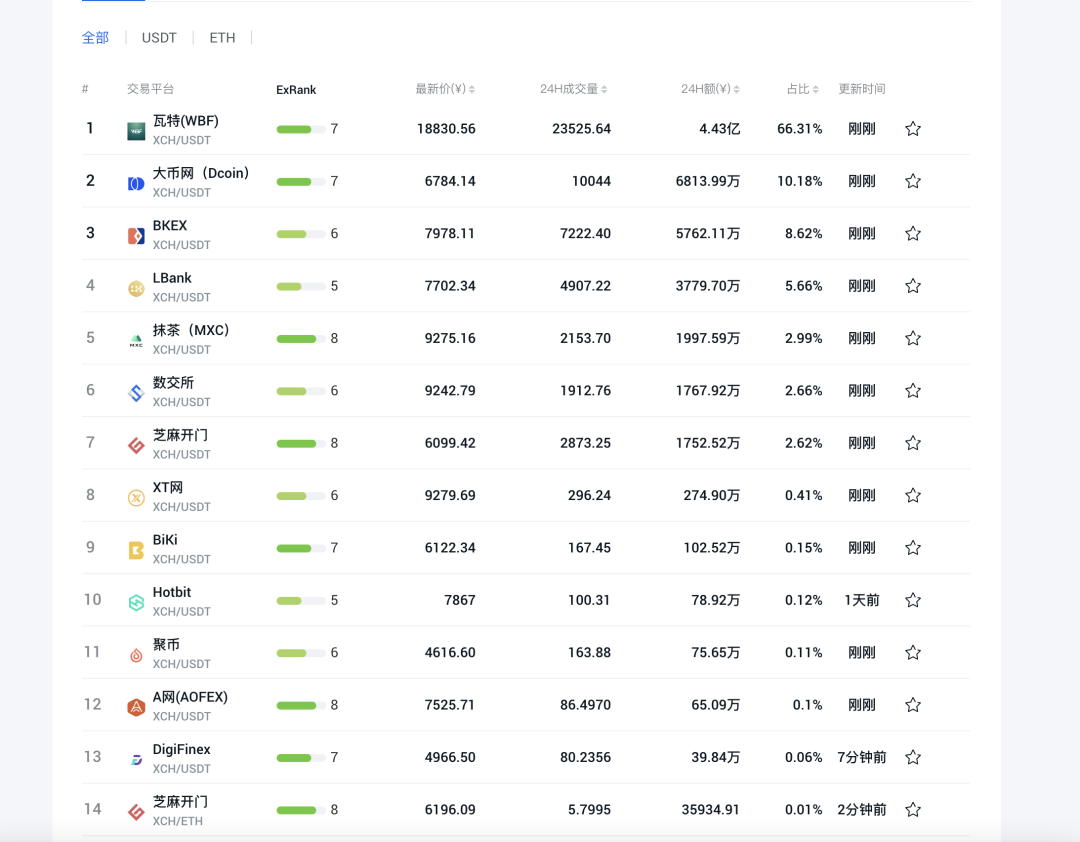Click the 66.31% share value

tap(800, 129)
